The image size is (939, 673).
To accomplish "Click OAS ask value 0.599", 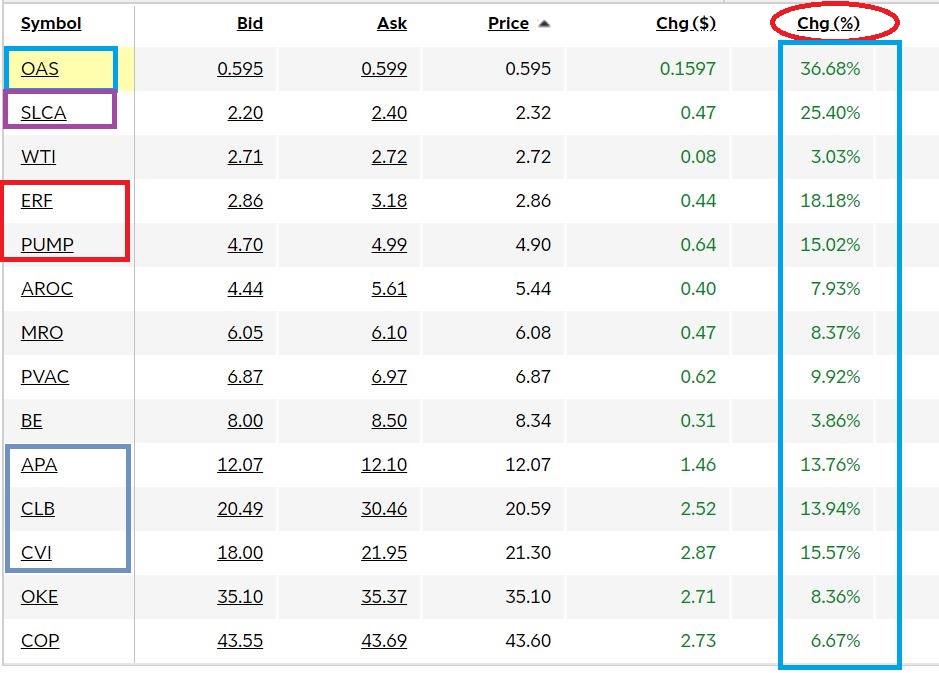I will 384,68.
